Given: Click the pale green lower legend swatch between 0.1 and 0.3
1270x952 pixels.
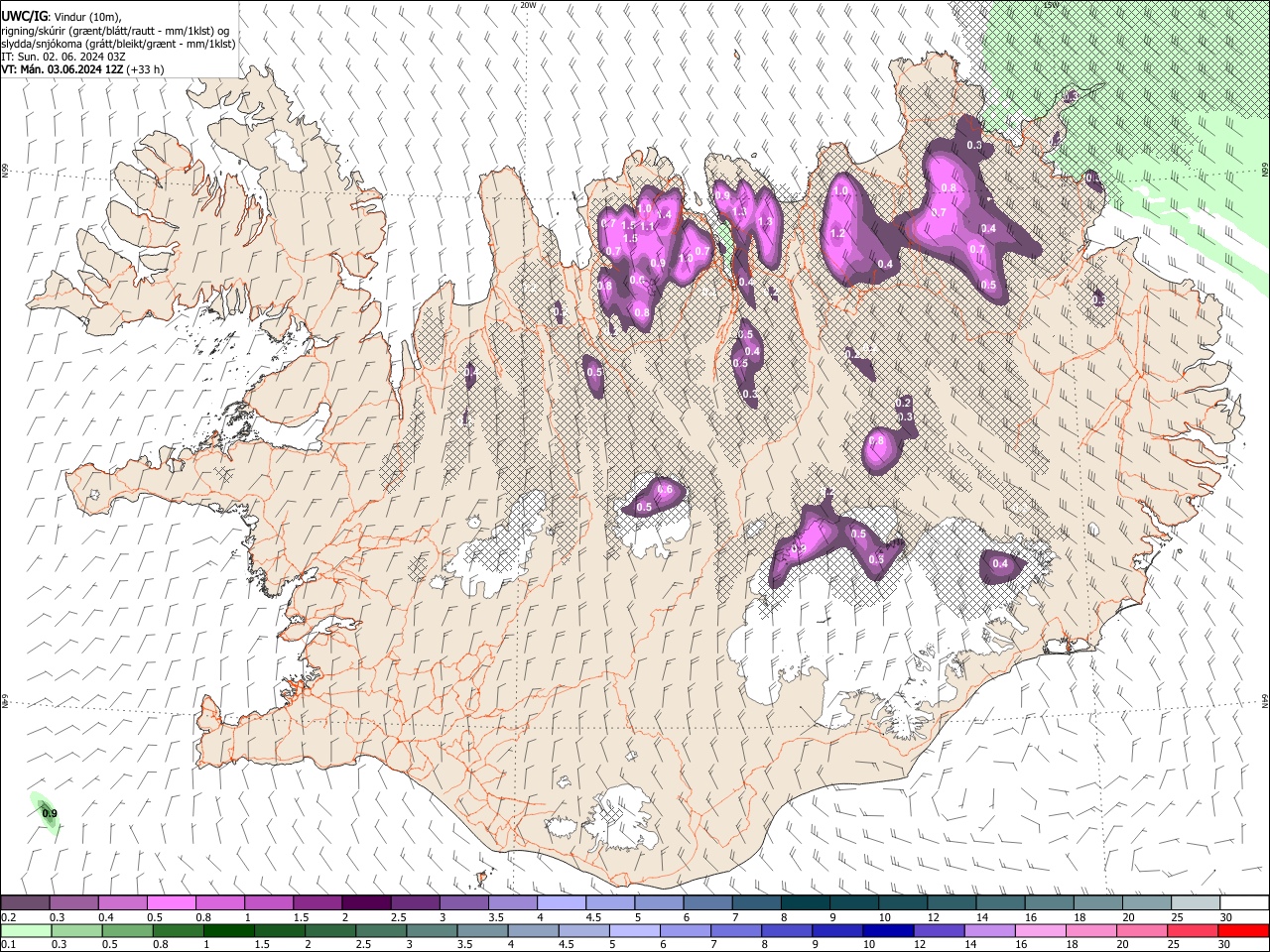Looking at the screenshot, I should tap(25, 930).
